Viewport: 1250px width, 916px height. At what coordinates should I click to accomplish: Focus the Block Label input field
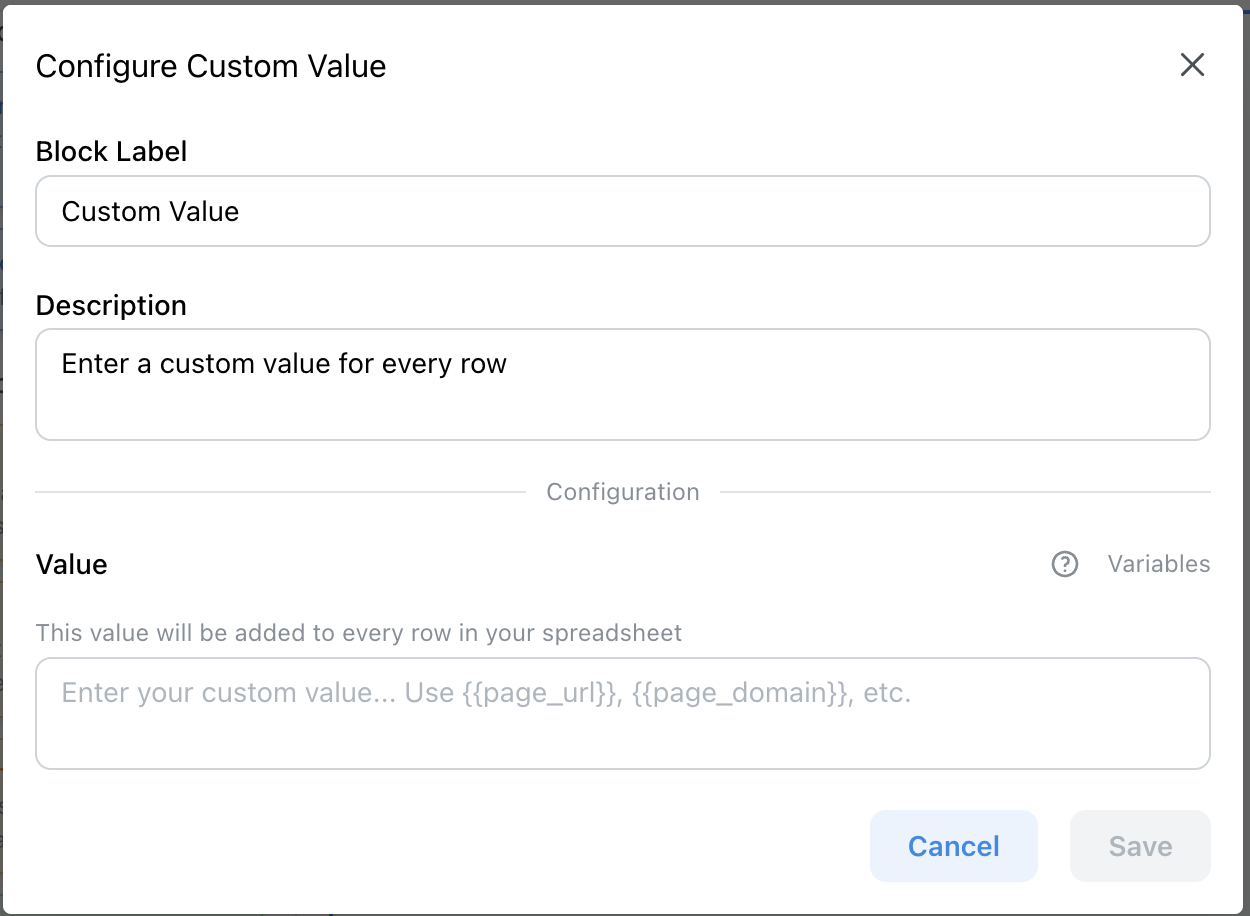[x=622, y=212]
